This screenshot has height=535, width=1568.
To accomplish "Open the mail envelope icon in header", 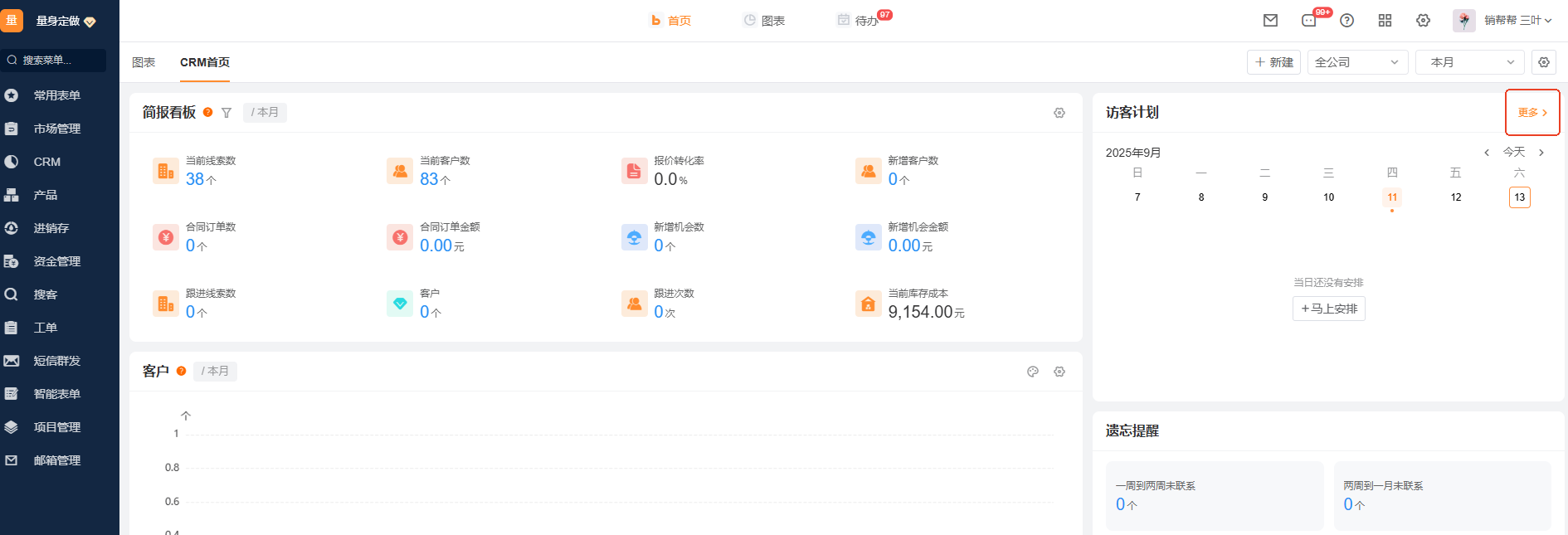I will tap(1270, 21).
